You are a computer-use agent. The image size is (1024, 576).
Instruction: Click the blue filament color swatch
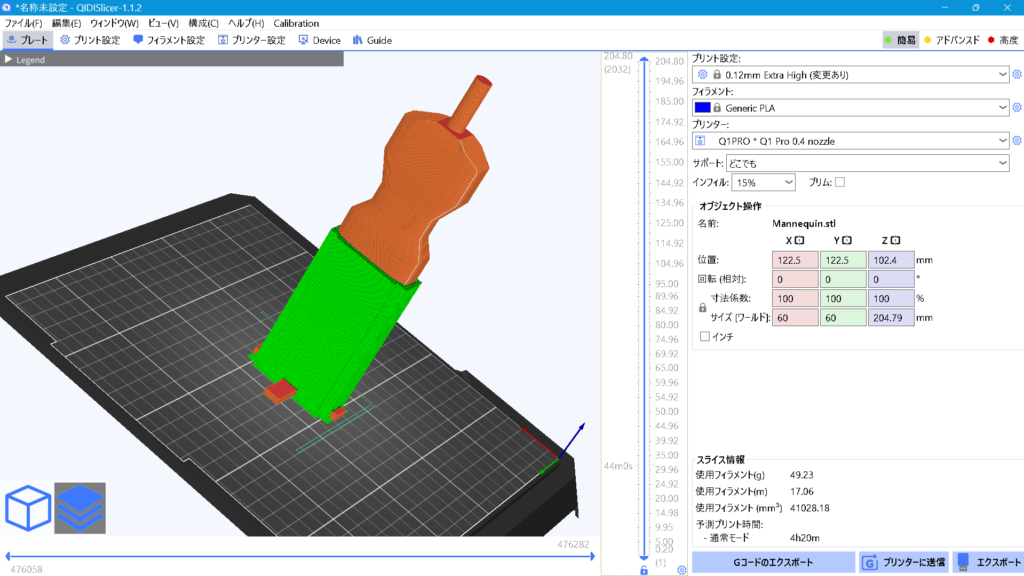(x=702, y=107)
